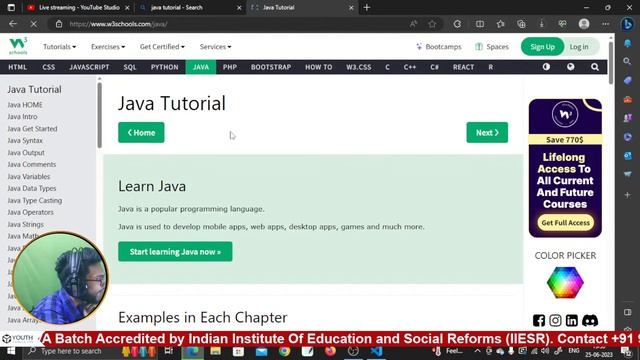Click the Read aloud icon in address bar
The height and width of the screenshot is (360, 640).
[413, 24]
